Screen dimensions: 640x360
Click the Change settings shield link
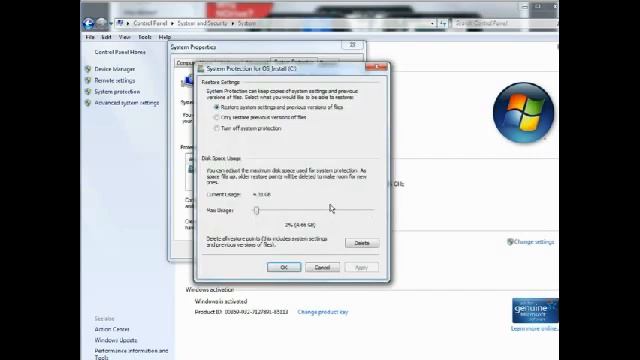[531, 242]
